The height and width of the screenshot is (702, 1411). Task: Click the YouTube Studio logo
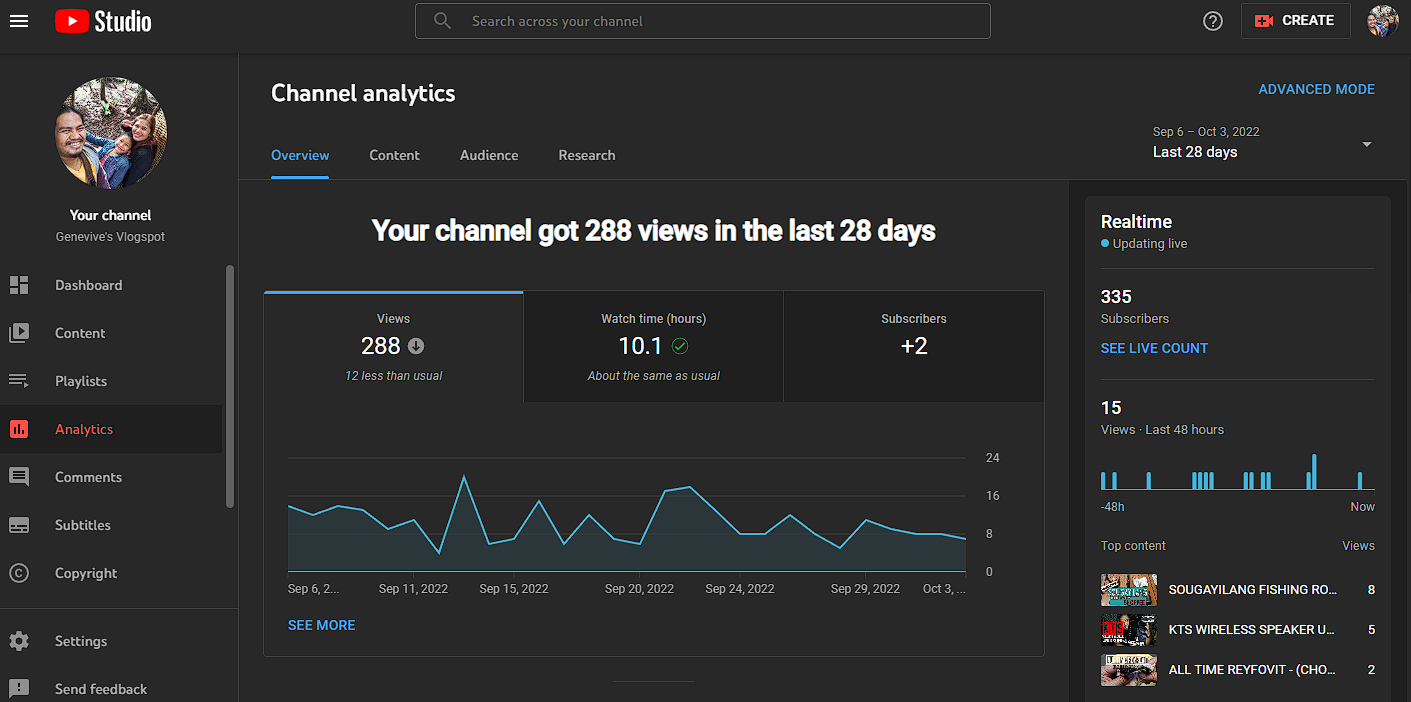[103, 20]
